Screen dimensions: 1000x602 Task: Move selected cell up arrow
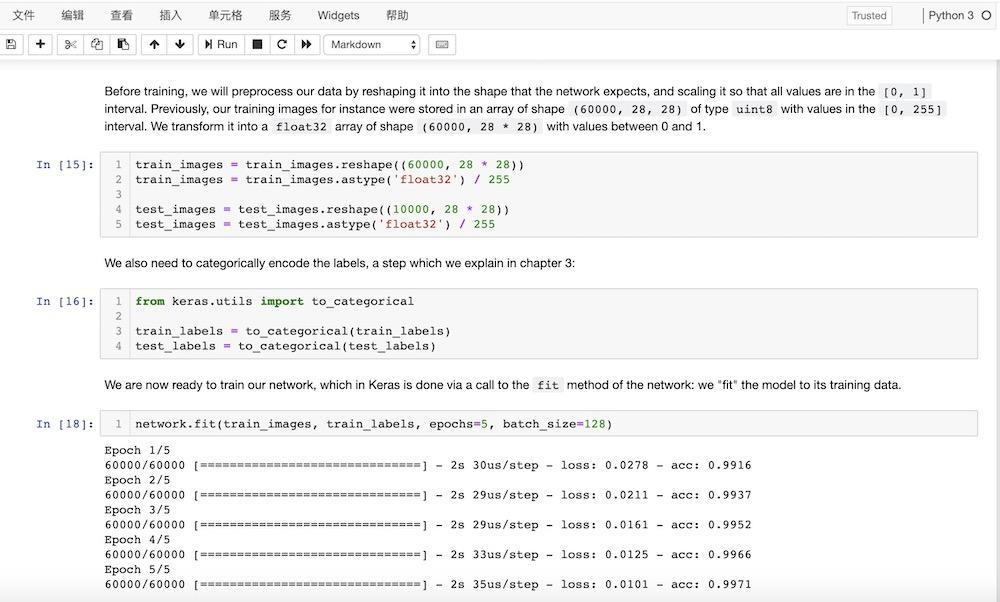[x=154, y=45]
